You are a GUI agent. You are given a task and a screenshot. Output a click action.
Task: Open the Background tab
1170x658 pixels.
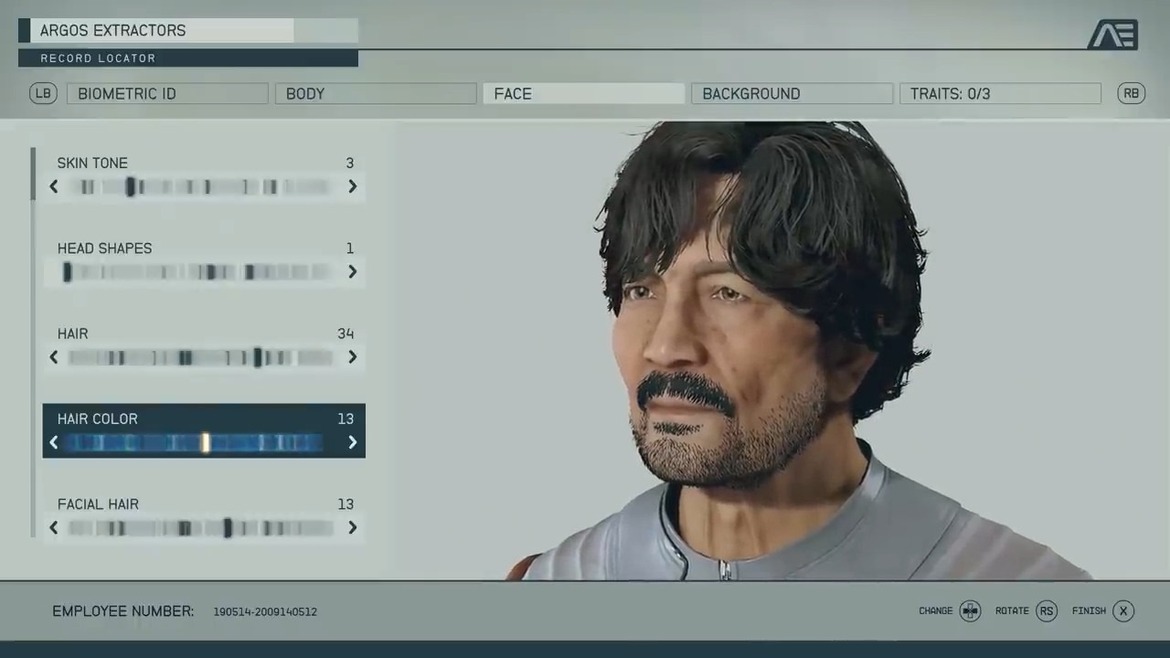pos(792,93)
